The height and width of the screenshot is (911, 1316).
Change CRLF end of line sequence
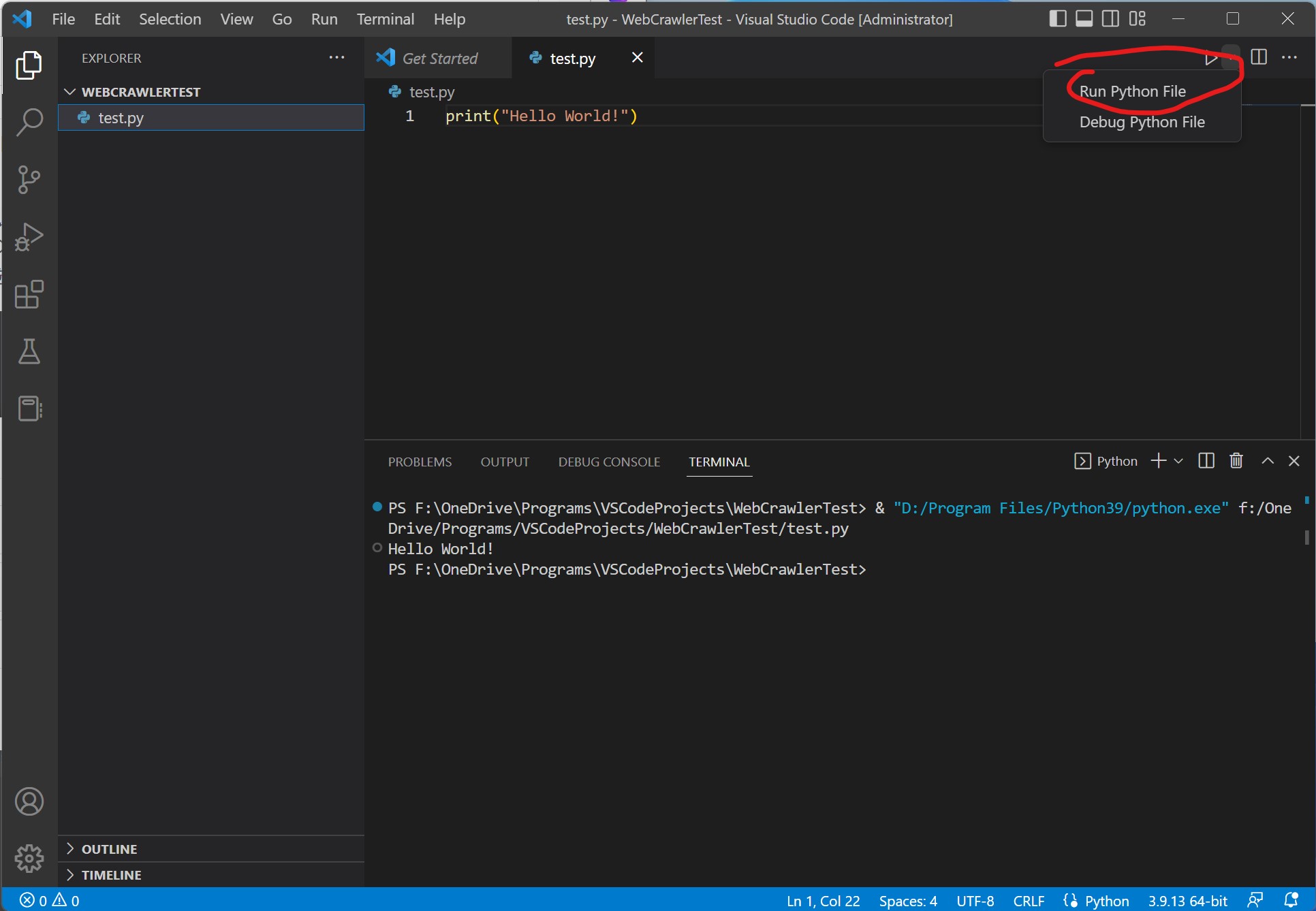click(x=1029, y=900)
